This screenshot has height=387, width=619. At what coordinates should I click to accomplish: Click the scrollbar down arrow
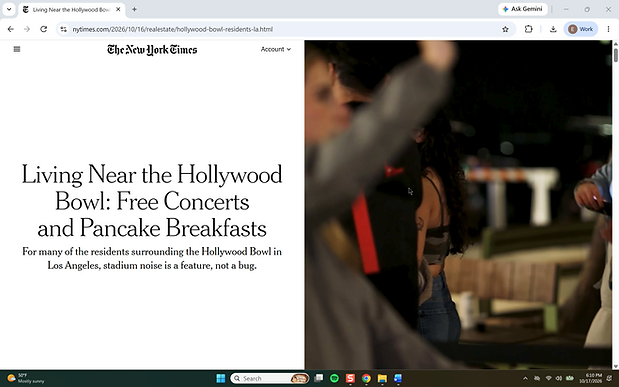pos(615,367)
